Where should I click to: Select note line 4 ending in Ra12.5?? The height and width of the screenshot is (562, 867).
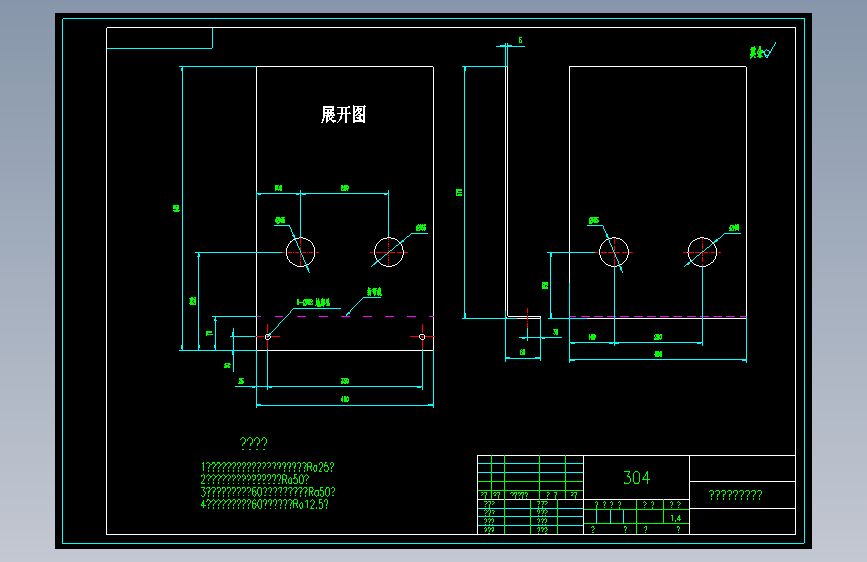(x=265, y=504)
